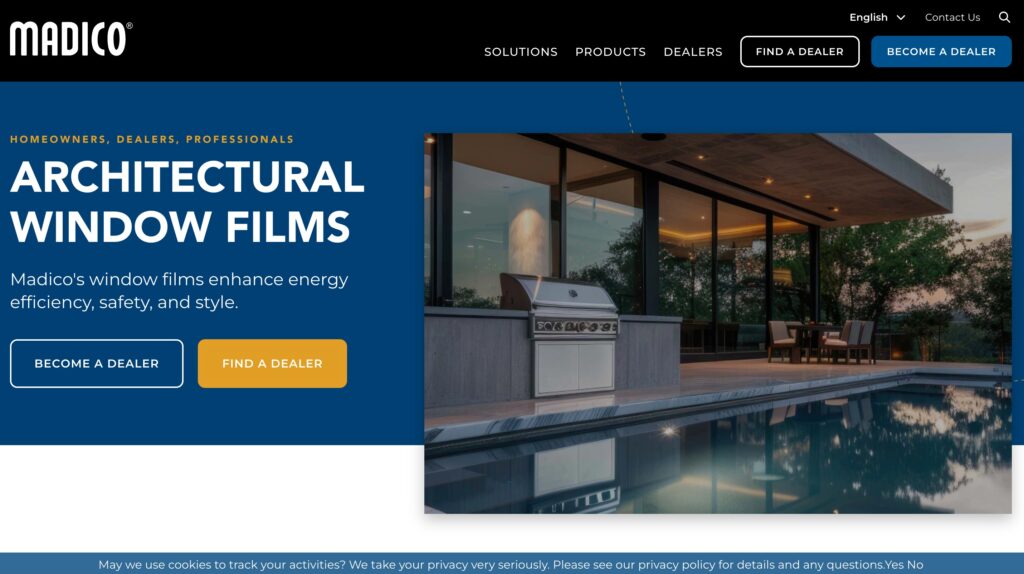Image resolution: width=1024 pixels, height=574 pixels.
Task: Accept cookies by clicking Yes
Action: 895,565
